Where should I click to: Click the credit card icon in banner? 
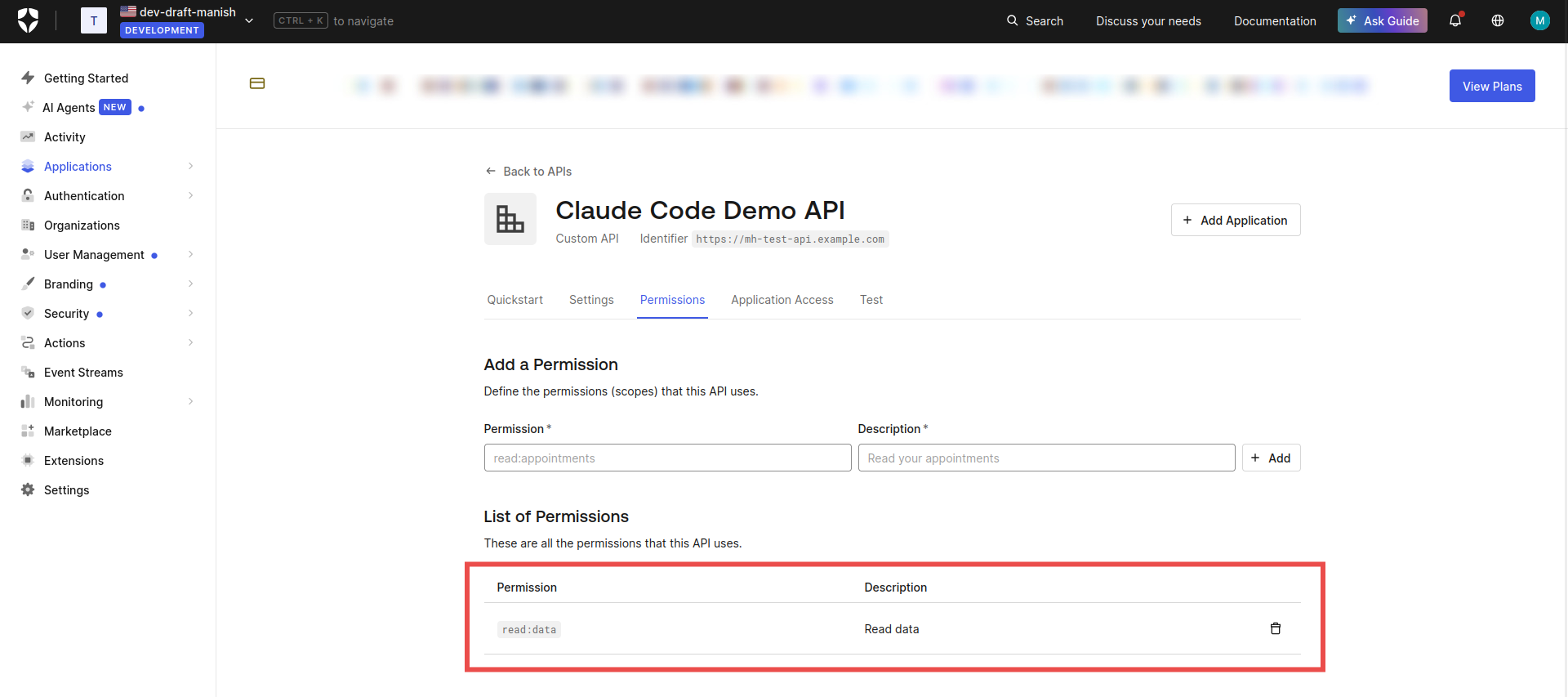[257, 83]
